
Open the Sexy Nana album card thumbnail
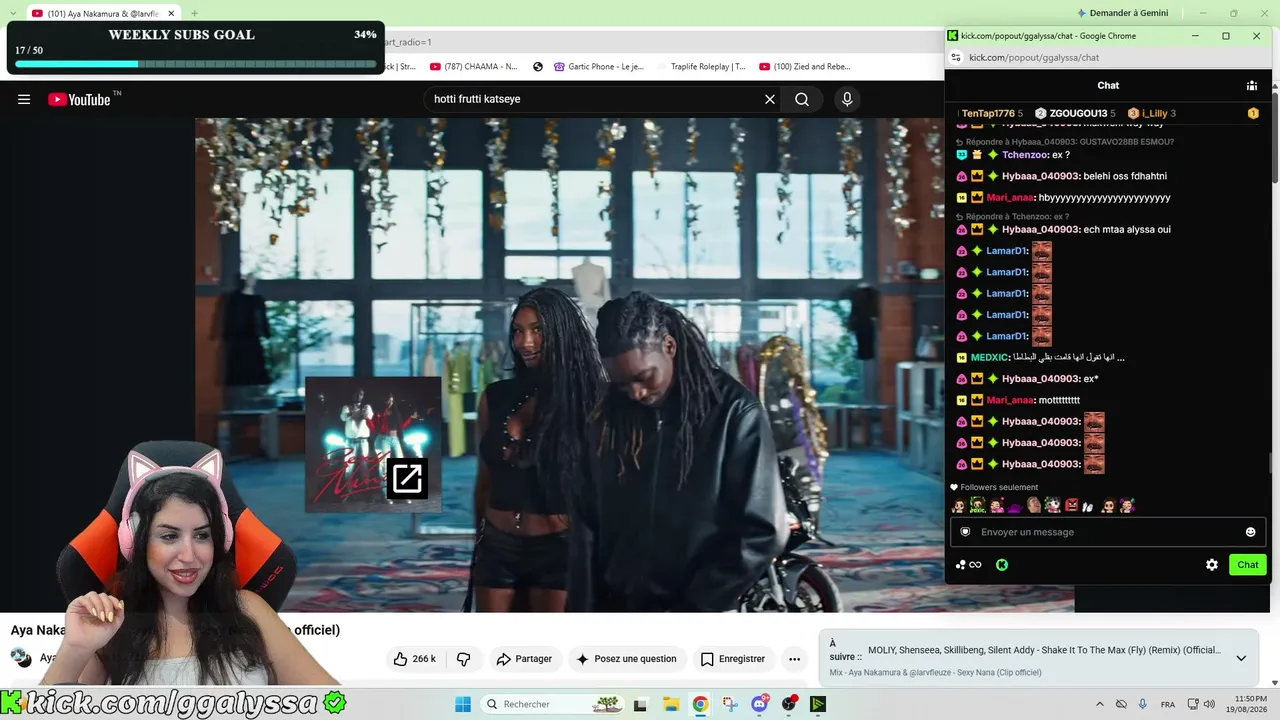373,444
